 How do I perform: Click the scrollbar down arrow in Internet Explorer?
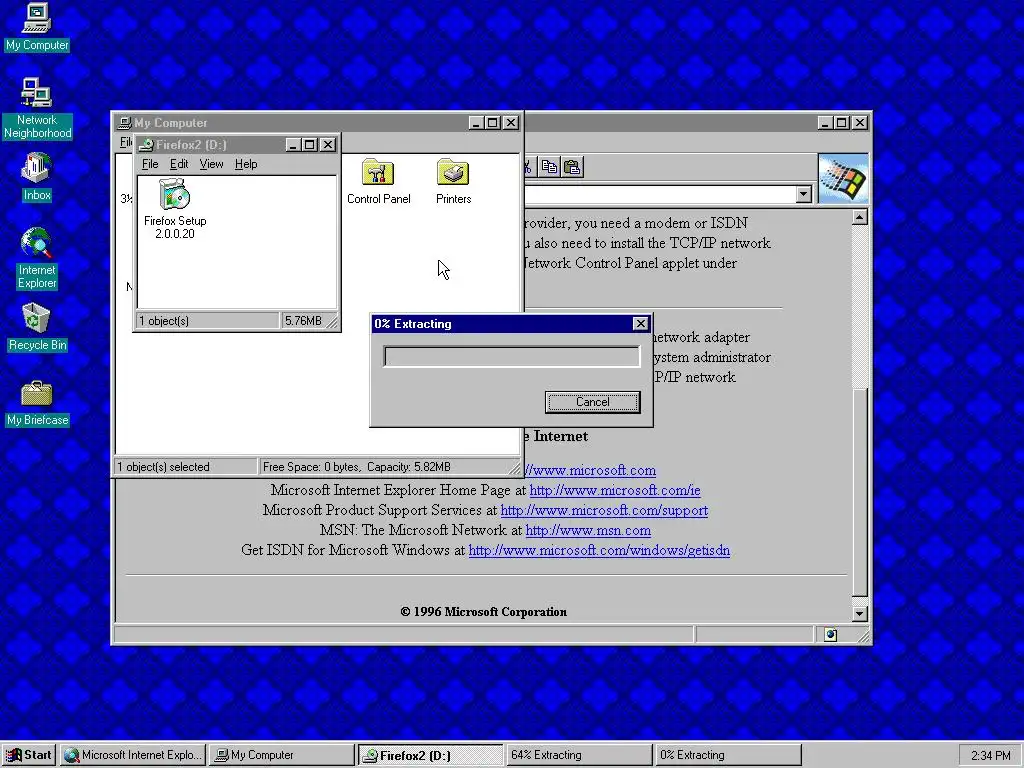(x=860, y=613)
